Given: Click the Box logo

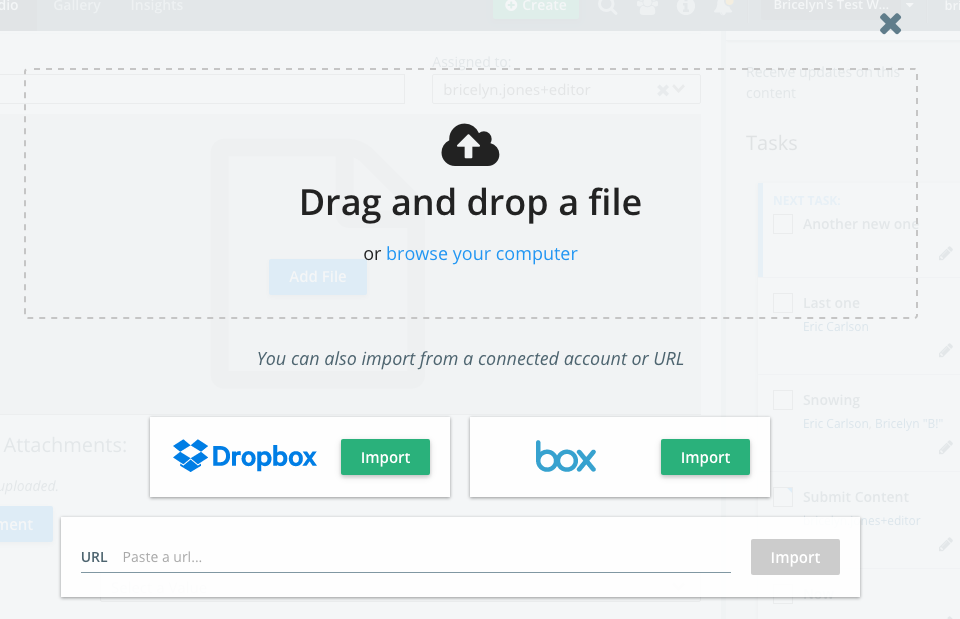Looking at the screenshot, I should click(566, 457).
